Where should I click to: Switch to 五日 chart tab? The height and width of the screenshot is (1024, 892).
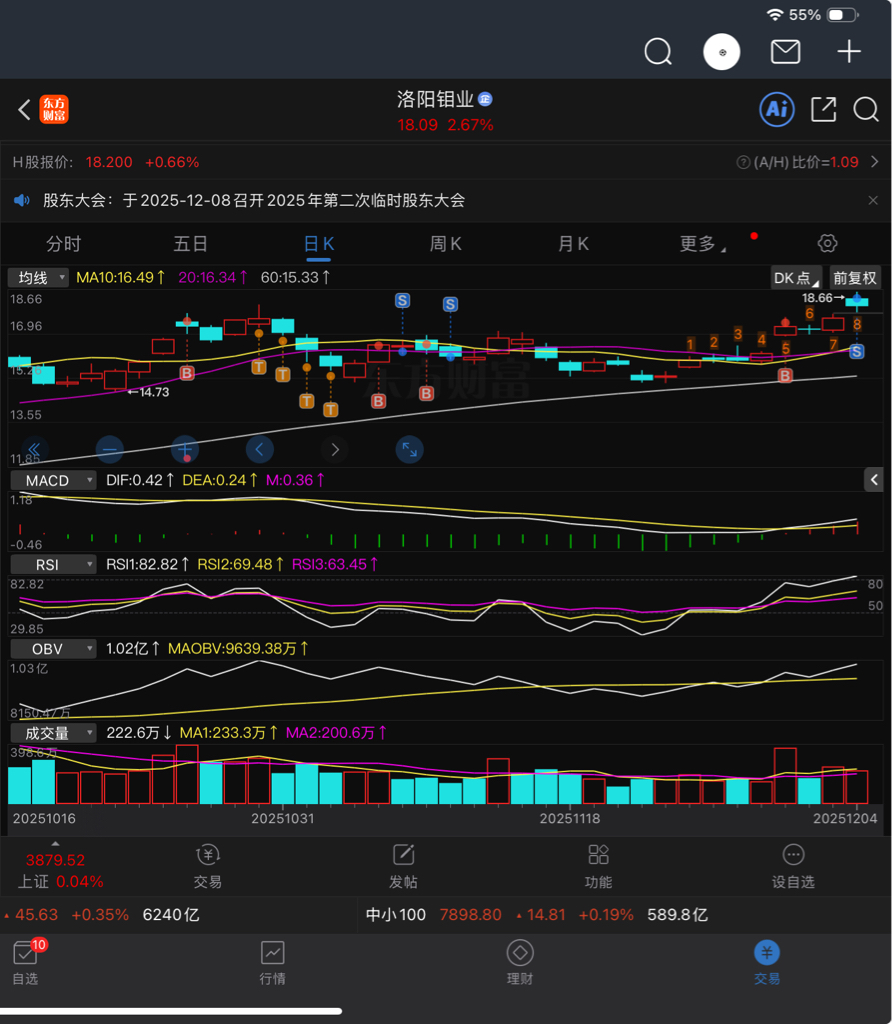(x=191, y=244)
